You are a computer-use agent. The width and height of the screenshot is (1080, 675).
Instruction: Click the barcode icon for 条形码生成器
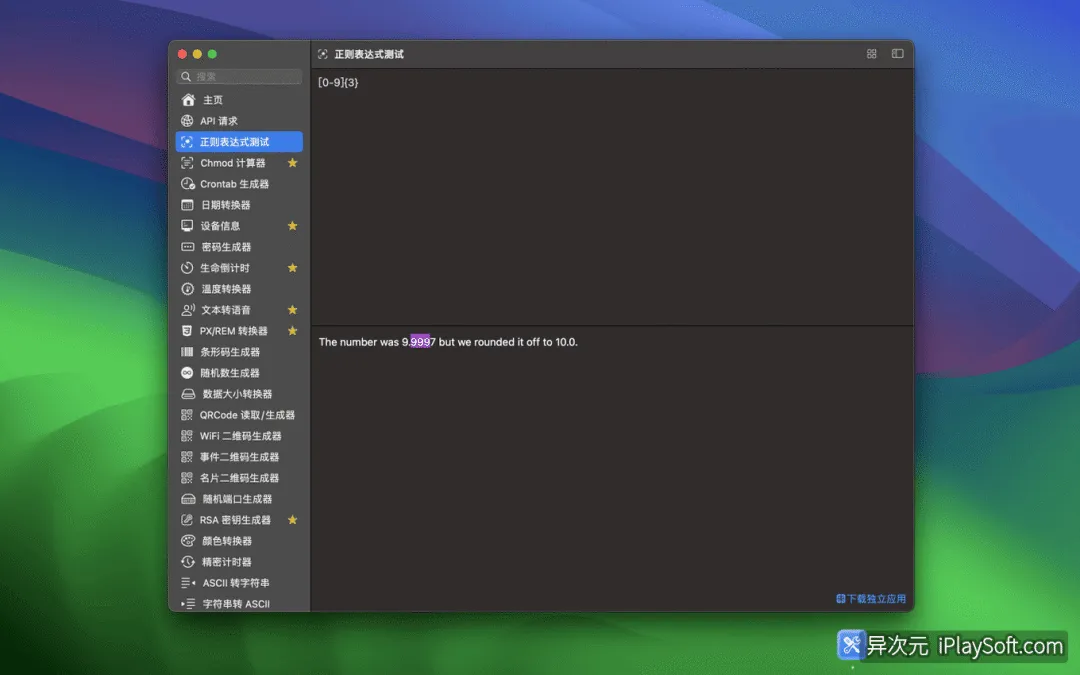coord(187,352)
